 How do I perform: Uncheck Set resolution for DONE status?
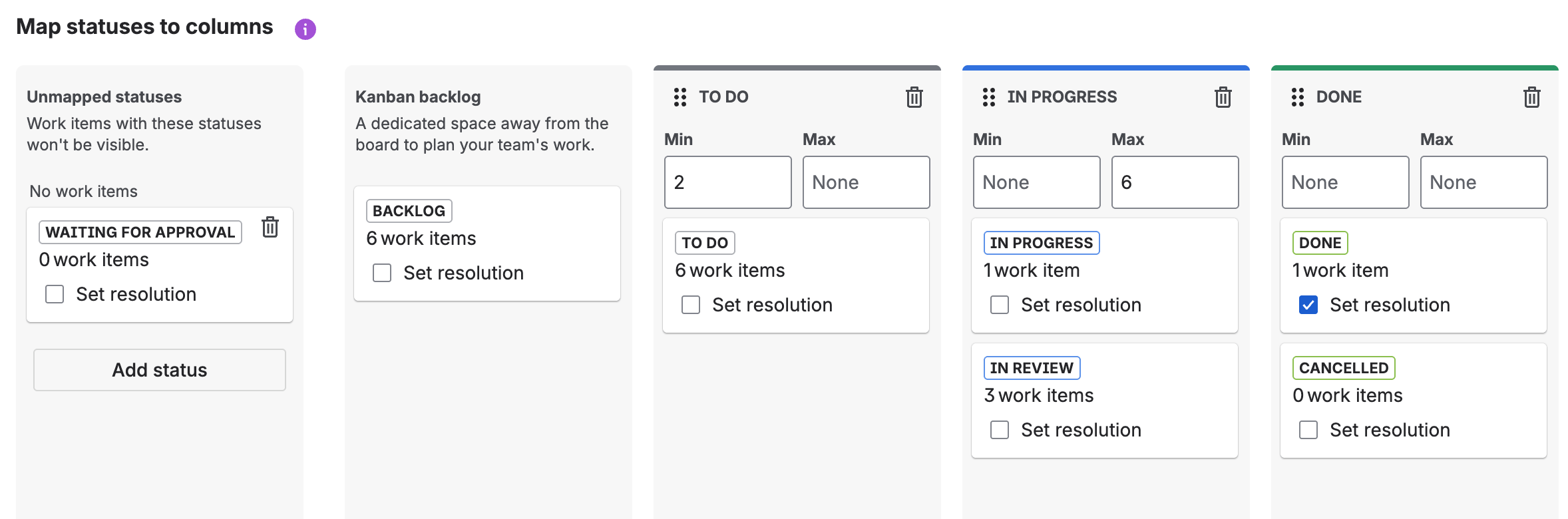tap(1308, 305)
